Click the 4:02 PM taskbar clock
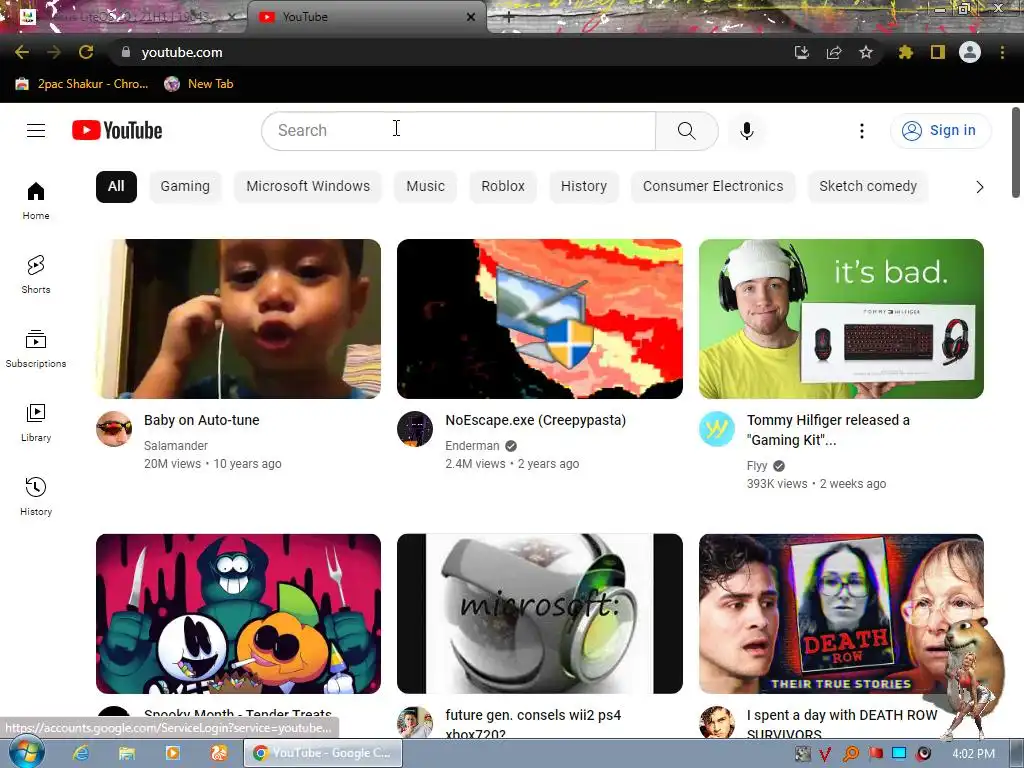 point(973,754)
